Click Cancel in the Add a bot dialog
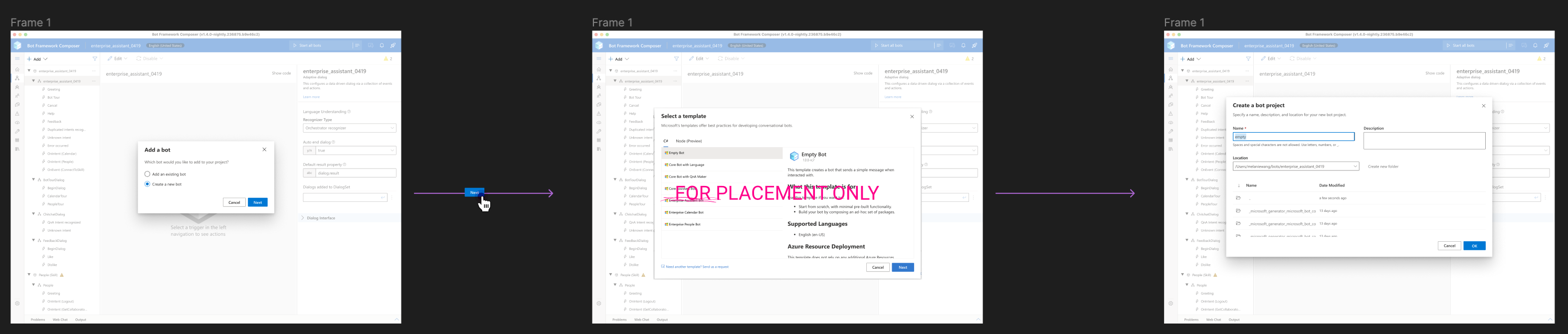 click(x=234, y=202)
